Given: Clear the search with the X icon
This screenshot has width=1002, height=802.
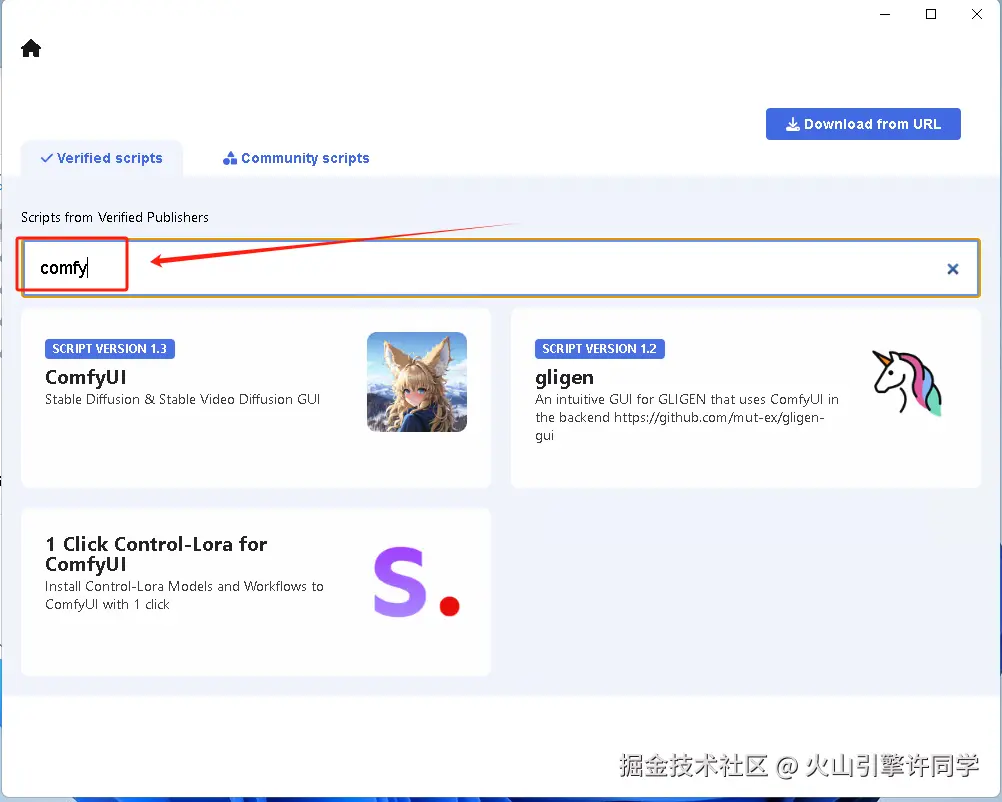Looking at the screenshot, I should click(952, 269).
